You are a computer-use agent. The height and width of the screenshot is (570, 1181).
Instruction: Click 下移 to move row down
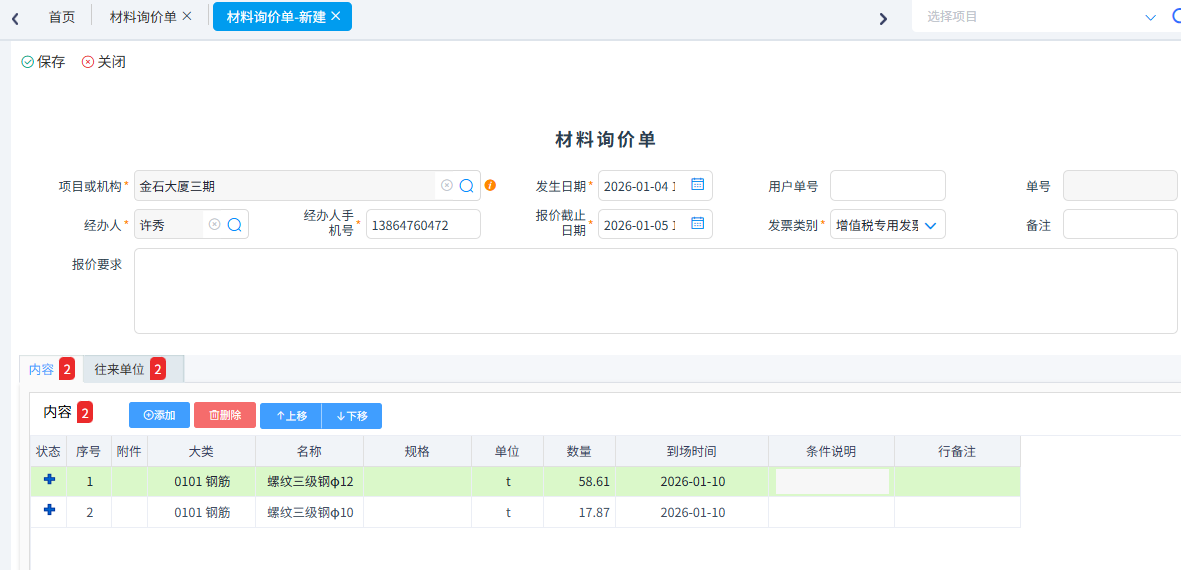point(352,416)
